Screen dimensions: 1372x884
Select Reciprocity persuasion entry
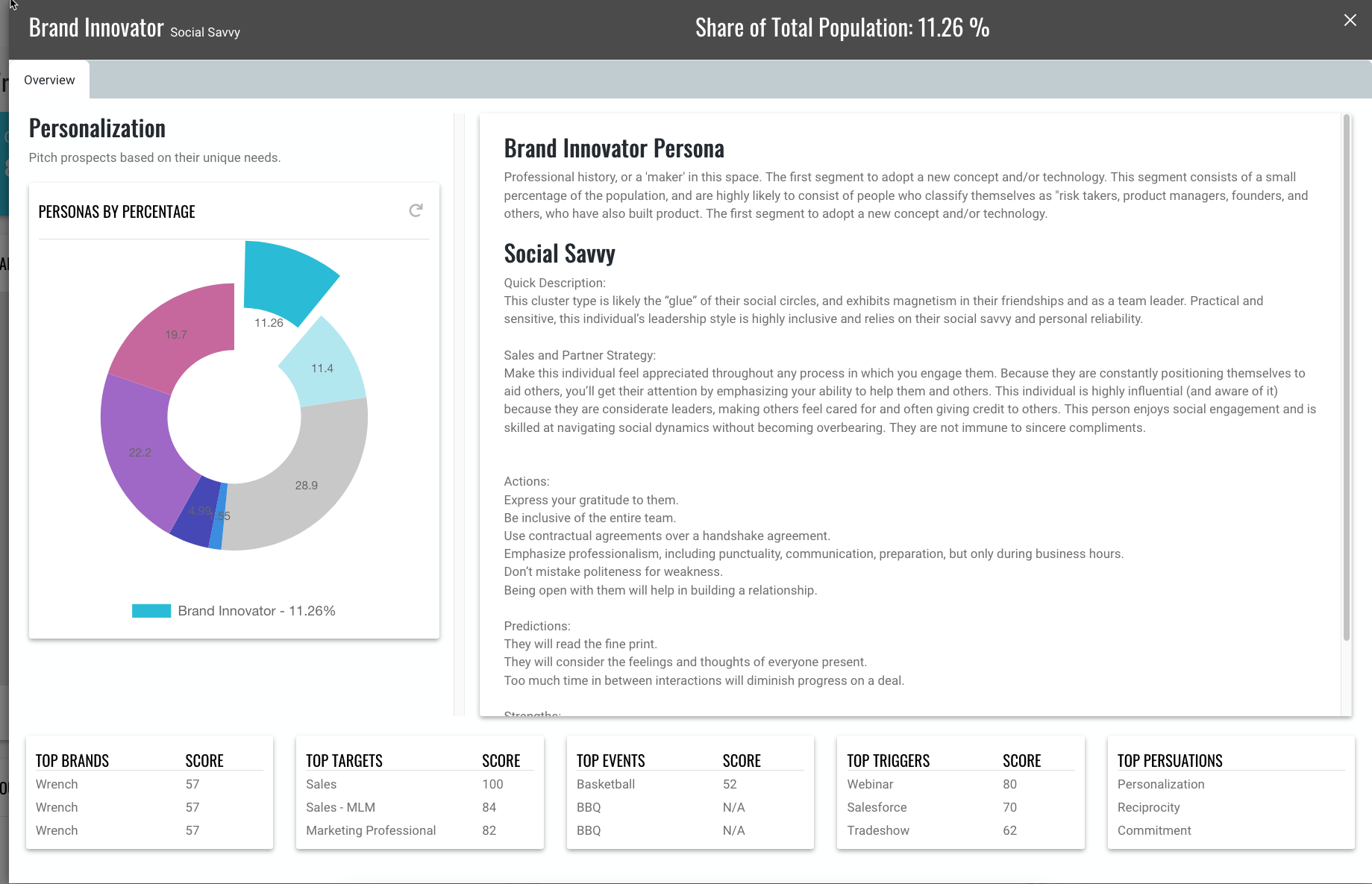tap(1148, 807)
